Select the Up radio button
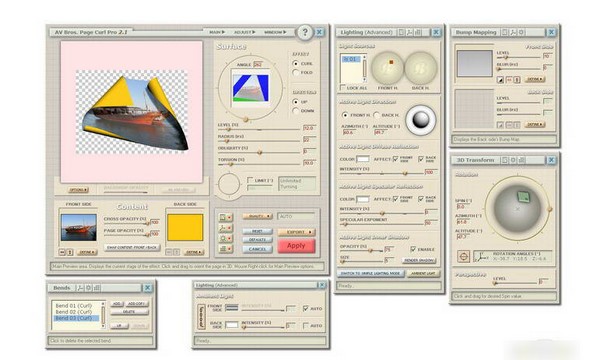The height and width of the screenshot is (360, 600). tap(295, 102)
